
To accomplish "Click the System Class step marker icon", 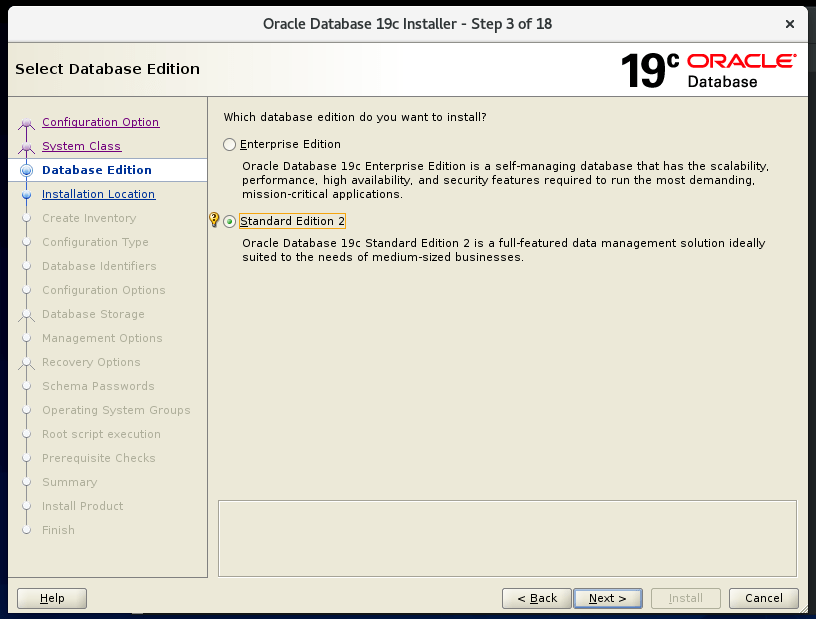I will point(27,147).
